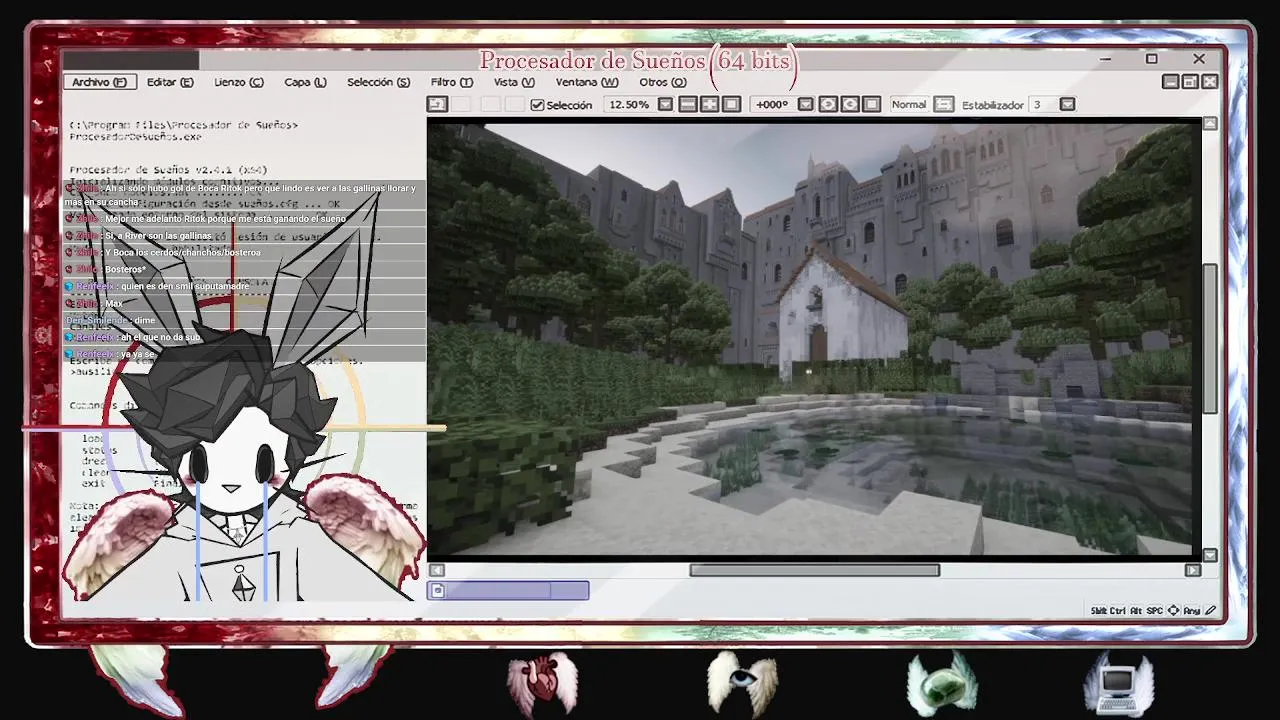
Task: Click the horizontal scrollbar right arrow
Action: click(x=1192, y=570)
